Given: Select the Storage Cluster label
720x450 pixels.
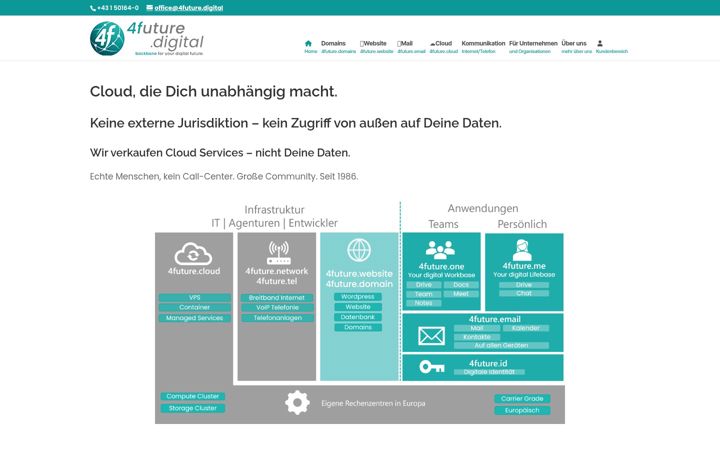Looking at the screenshot, I should tap(192, 408).
